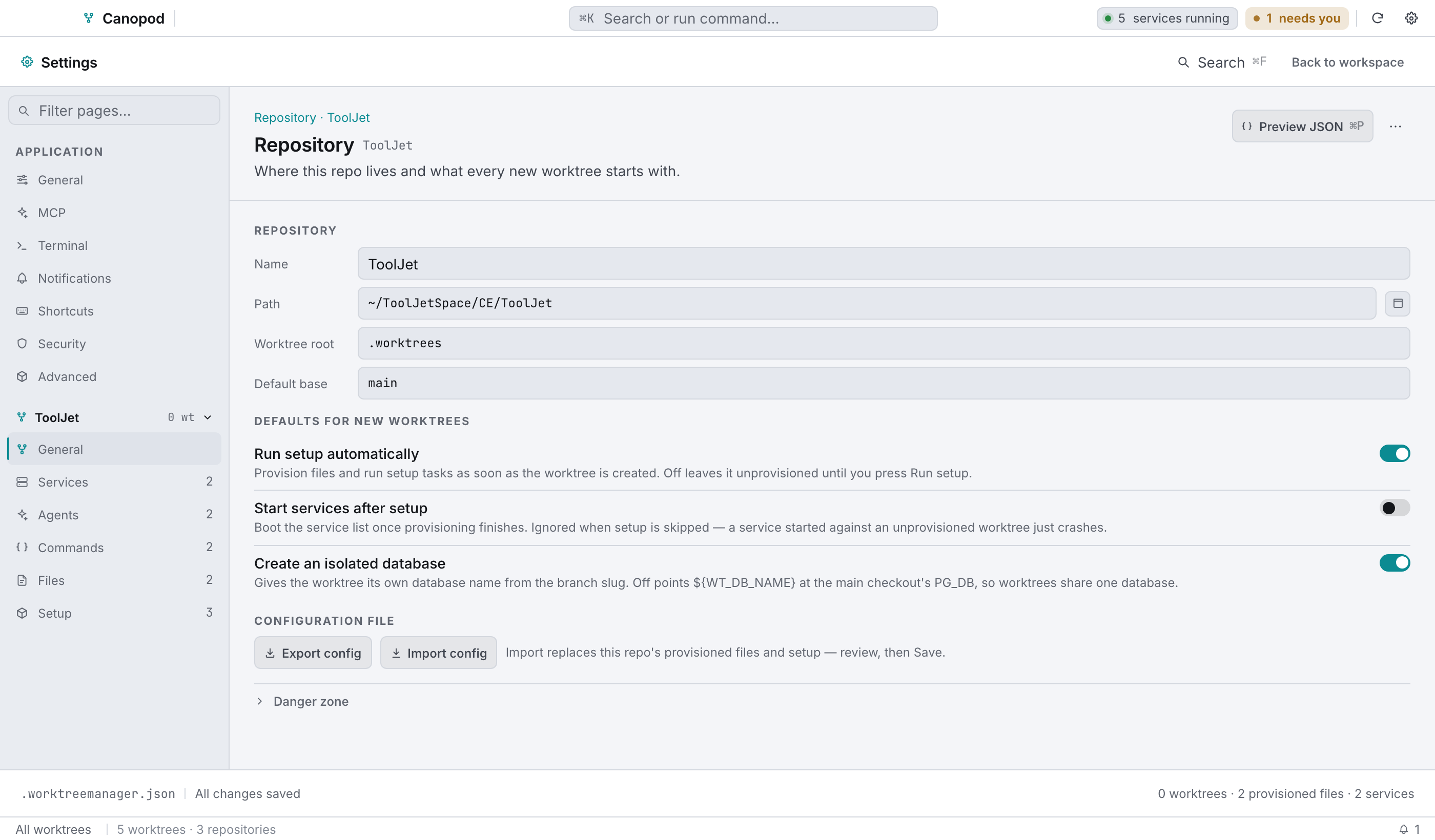
Task: Click Back to workspace link
Action: tap(1347, 62)
